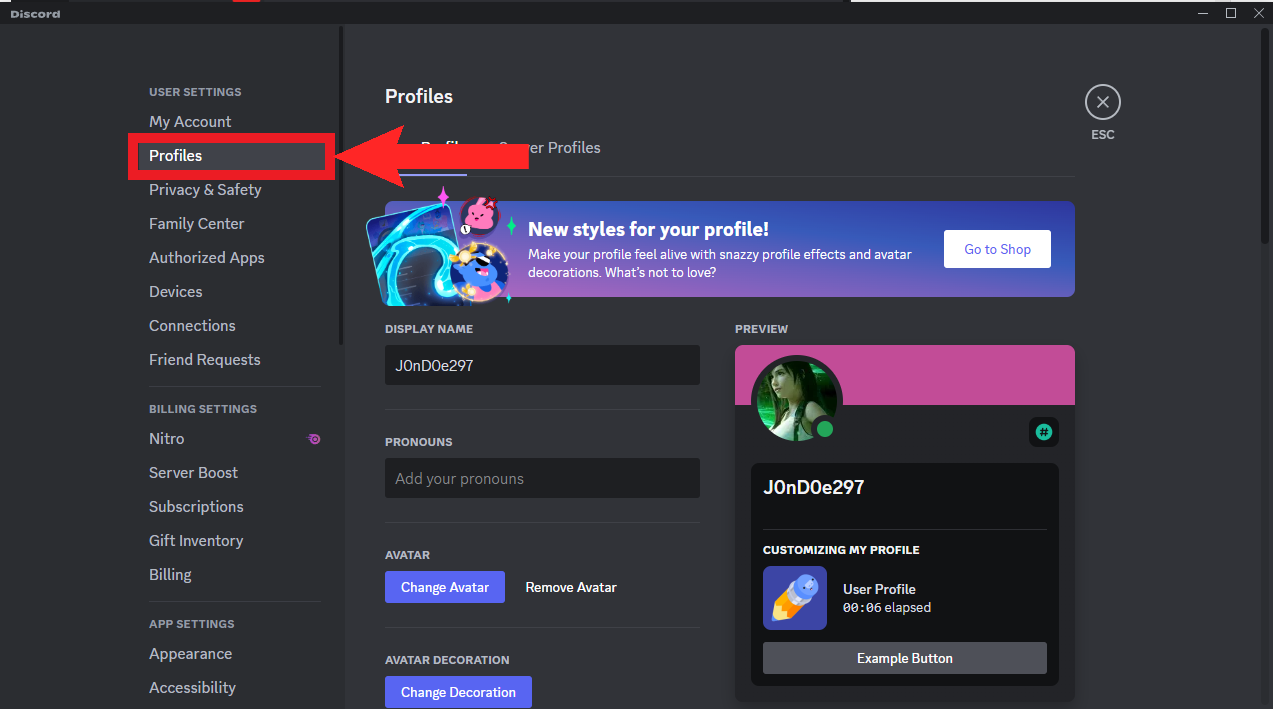Click the Add your pronouns field
This screenshot has width=1273, height=709.
click(542, 478)
